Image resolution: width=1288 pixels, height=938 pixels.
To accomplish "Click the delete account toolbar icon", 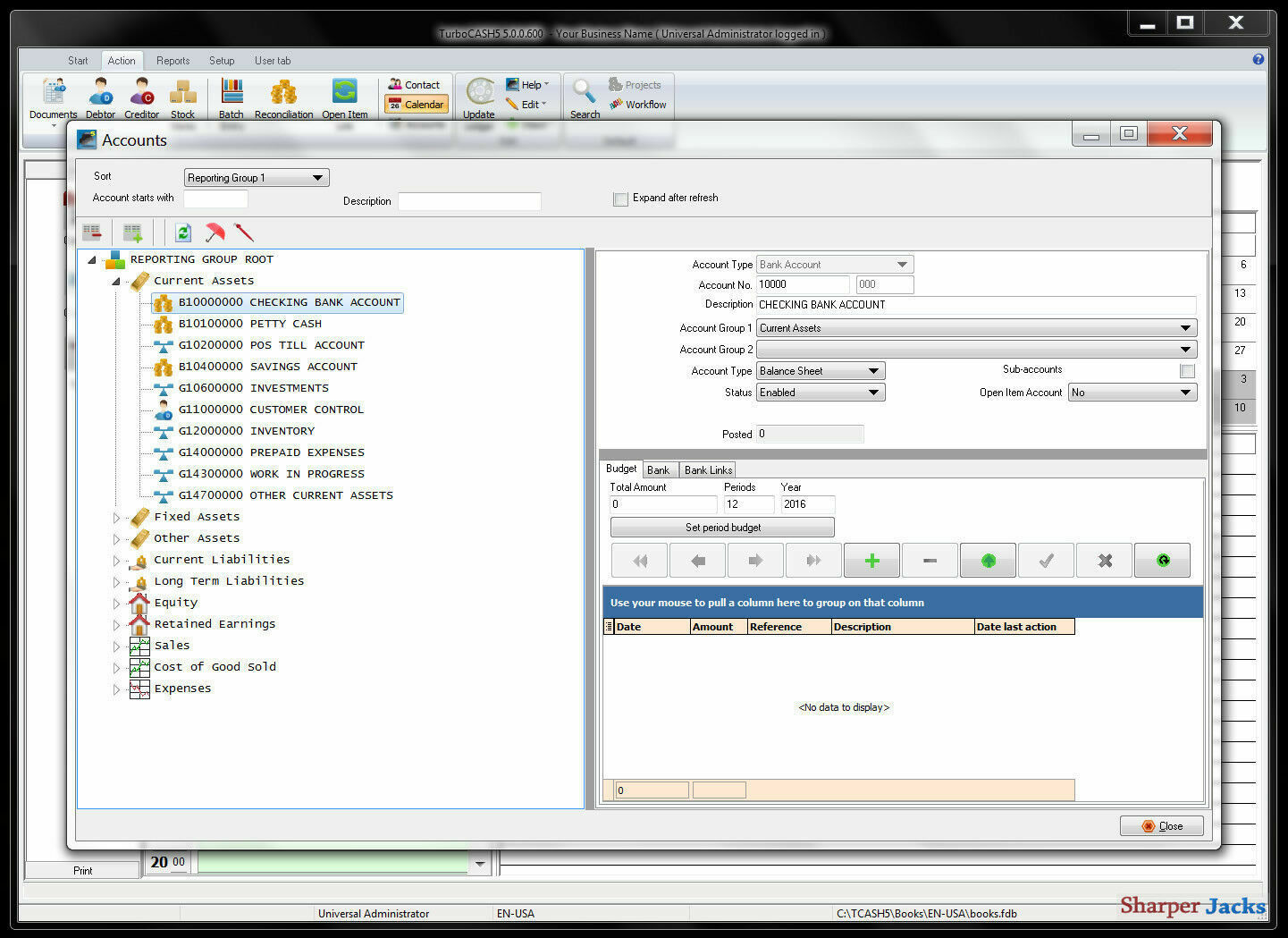I will [x=92, y=232].
